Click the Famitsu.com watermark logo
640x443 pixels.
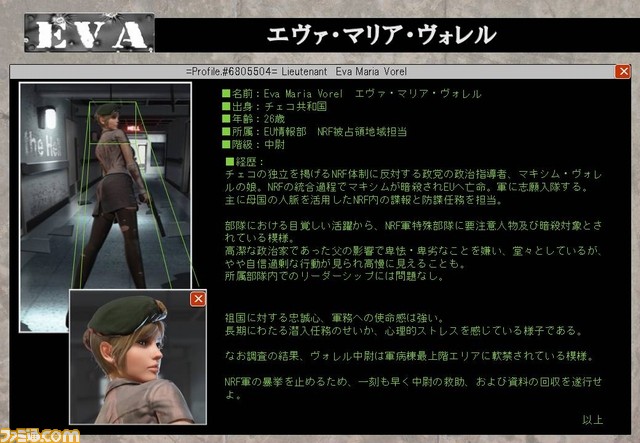point(40,436)
